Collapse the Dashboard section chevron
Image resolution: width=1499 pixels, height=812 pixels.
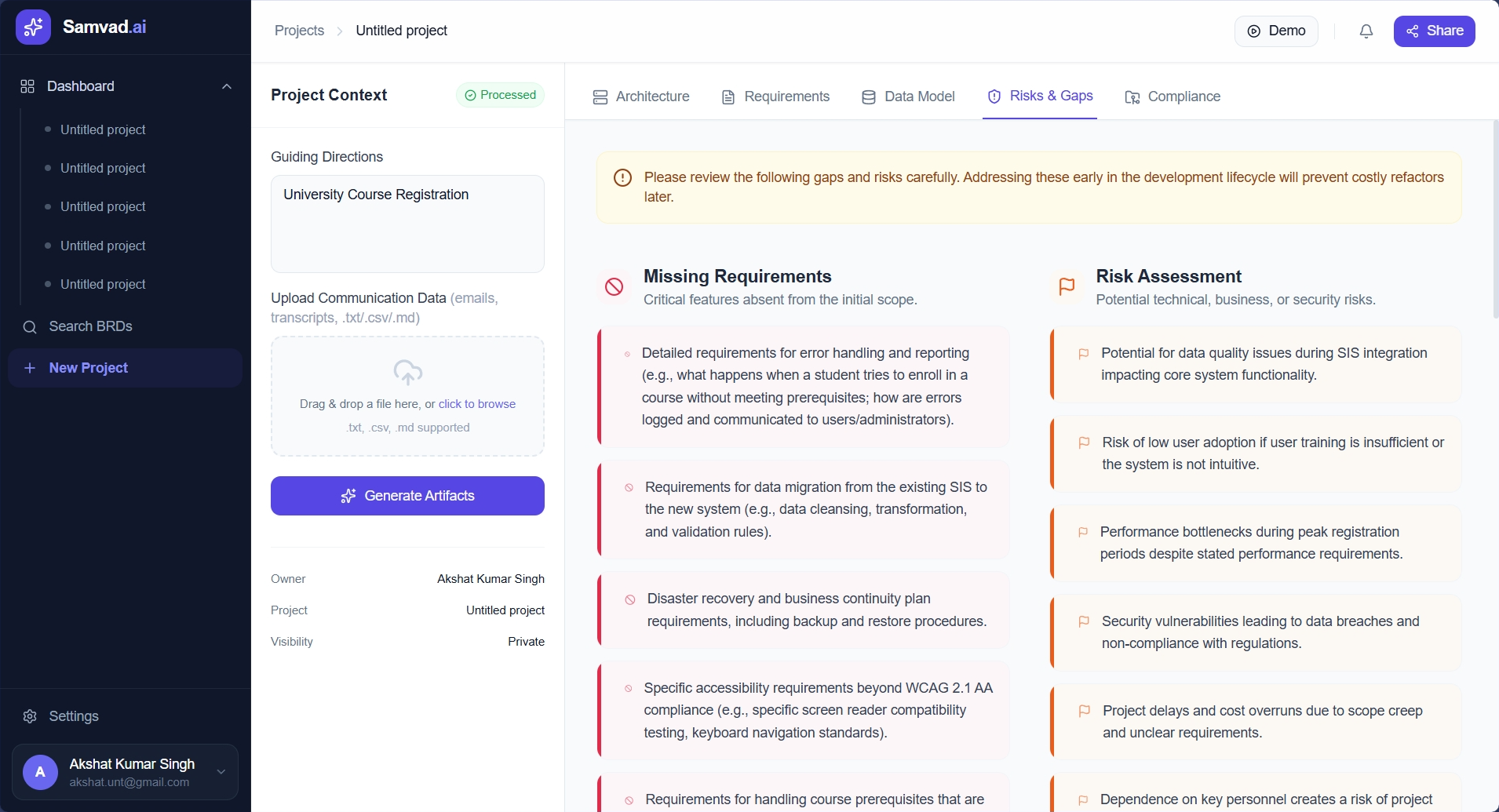tap(226, 86)
